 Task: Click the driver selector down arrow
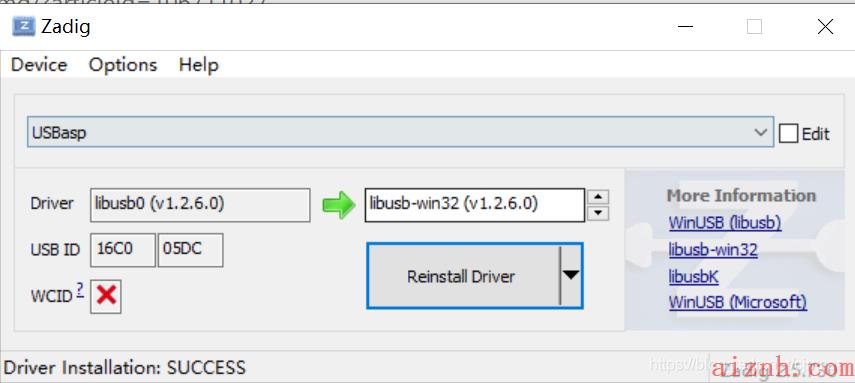(599, 213)
